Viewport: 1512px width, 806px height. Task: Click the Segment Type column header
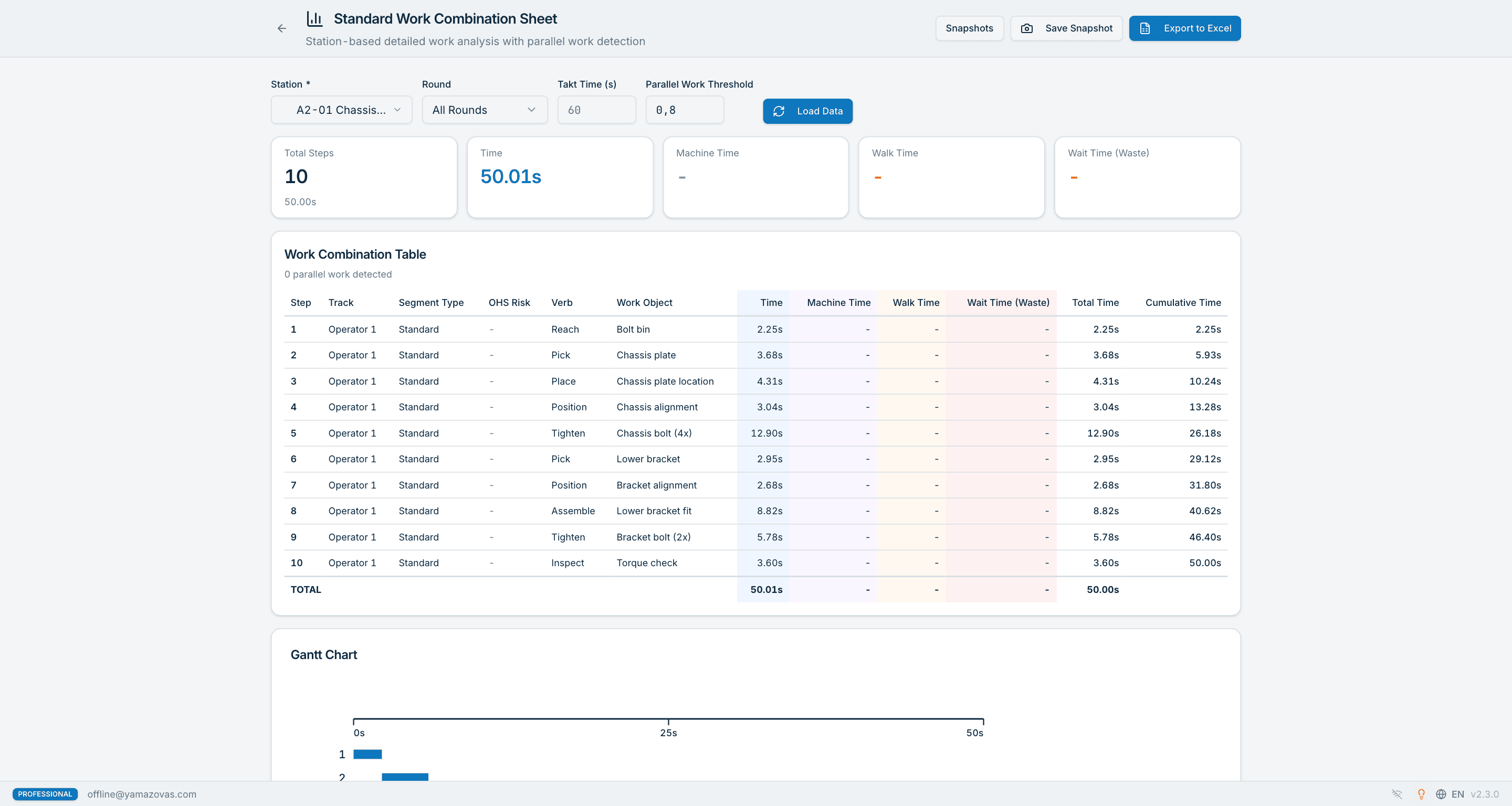coord(431,303)
